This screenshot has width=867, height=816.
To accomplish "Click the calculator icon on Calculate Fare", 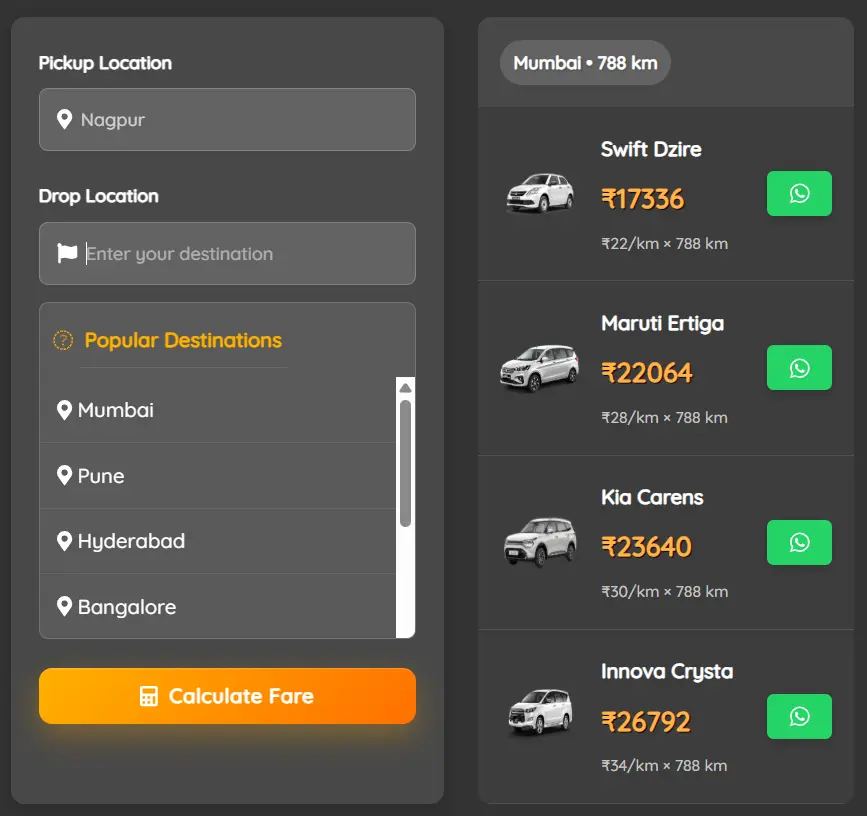I will 148,696.
